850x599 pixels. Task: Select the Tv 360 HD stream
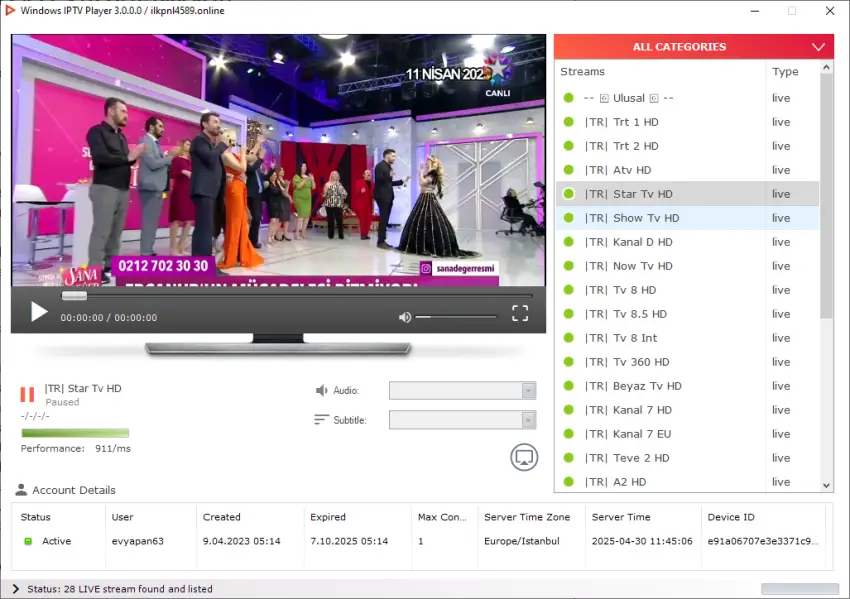pos(687,362)
